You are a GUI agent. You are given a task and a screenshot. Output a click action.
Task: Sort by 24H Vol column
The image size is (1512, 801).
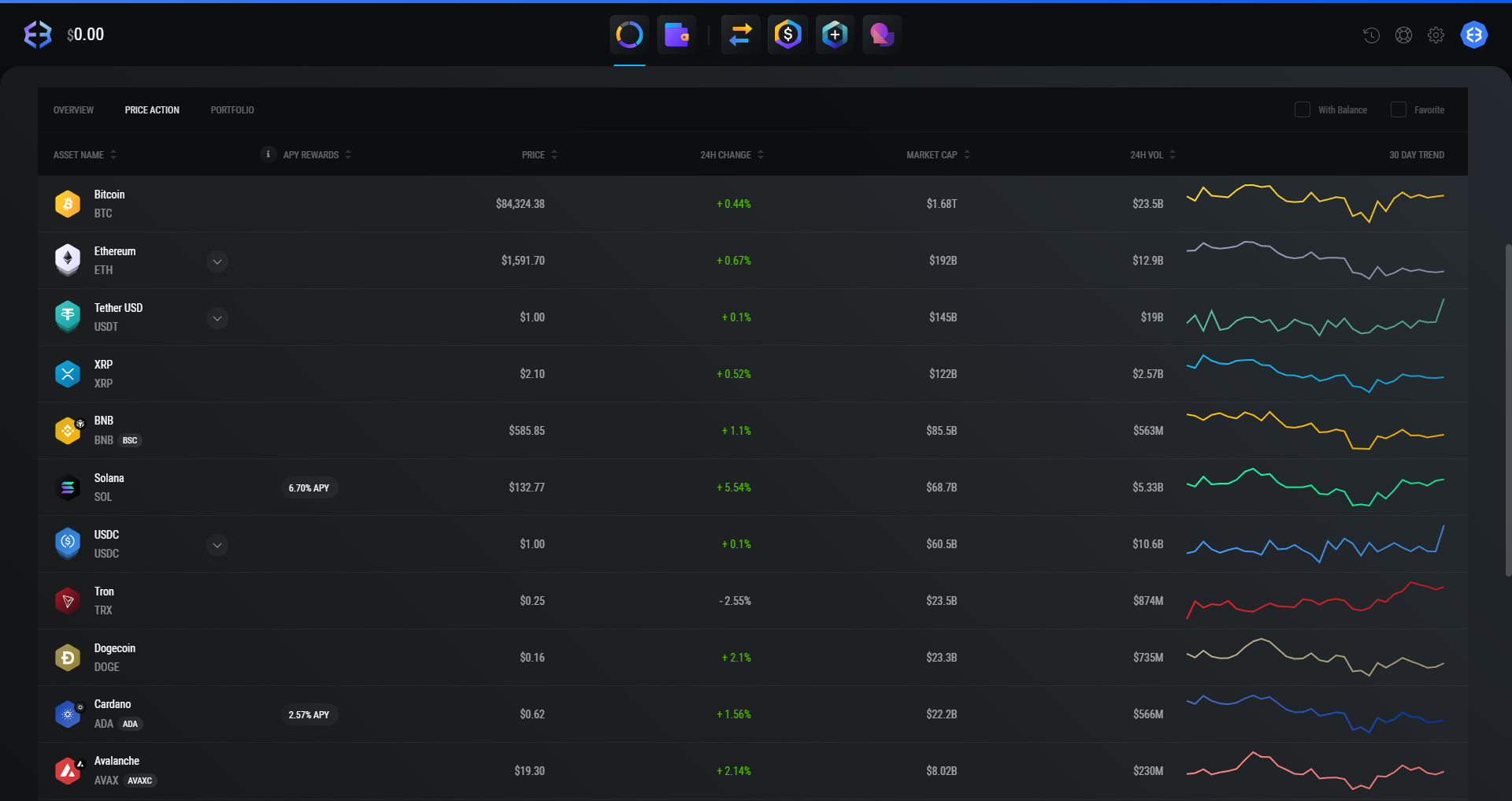pos(1153,154)
